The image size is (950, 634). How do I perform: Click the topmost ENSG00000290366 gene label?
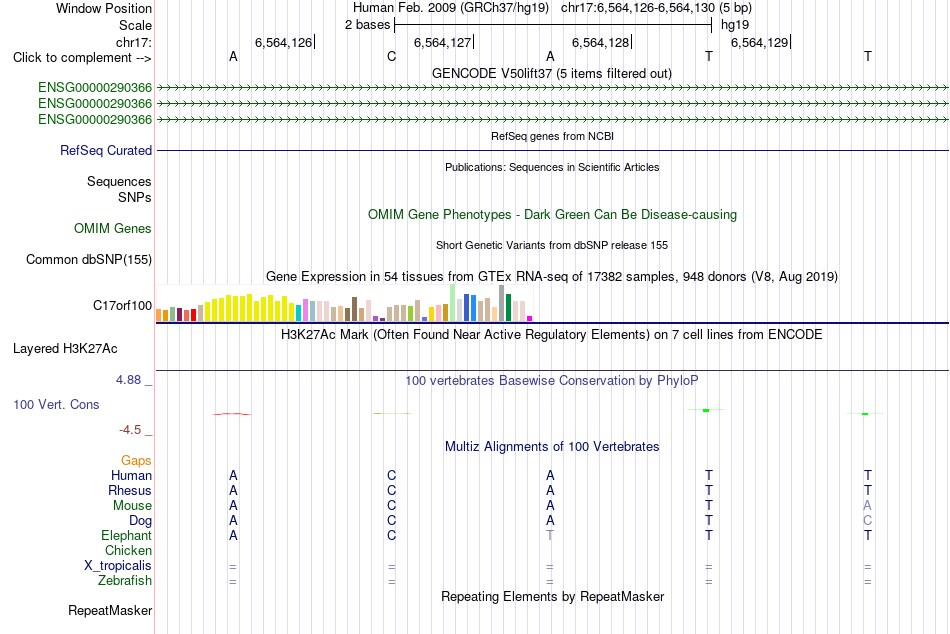click(x=95, y=88)
